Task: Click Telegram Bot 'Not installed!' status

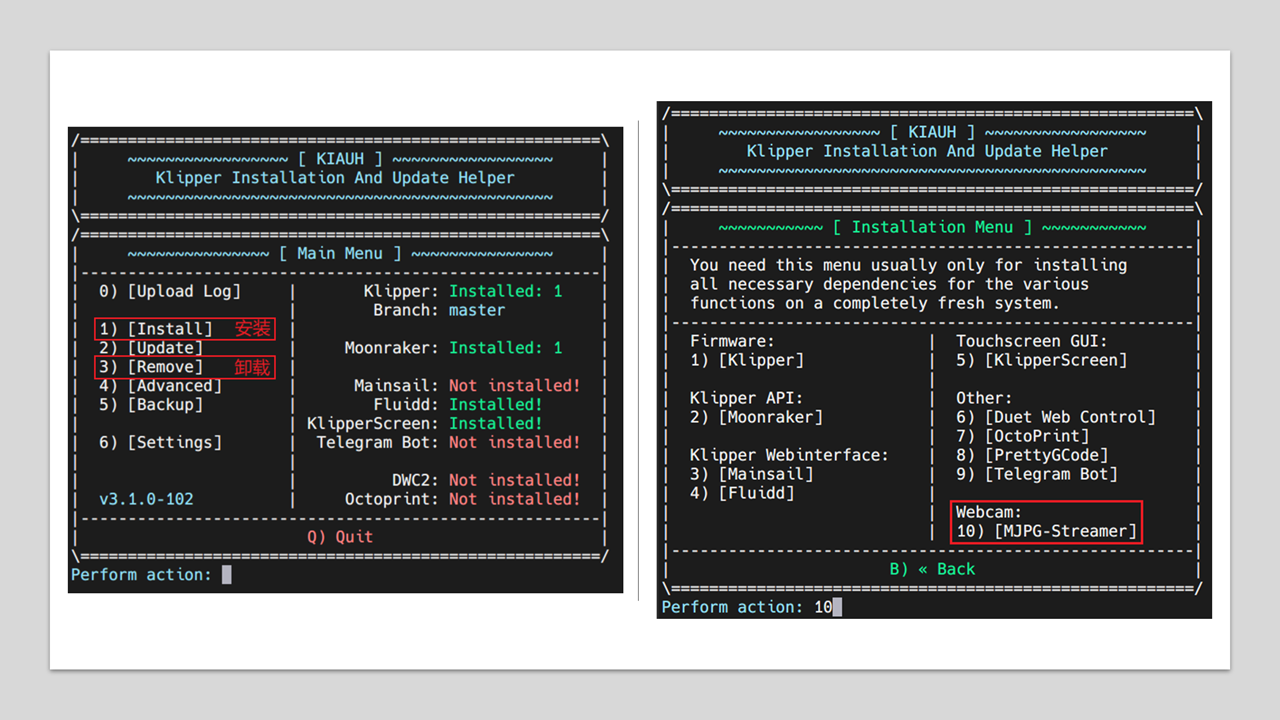Action: [x=515, y=442]
